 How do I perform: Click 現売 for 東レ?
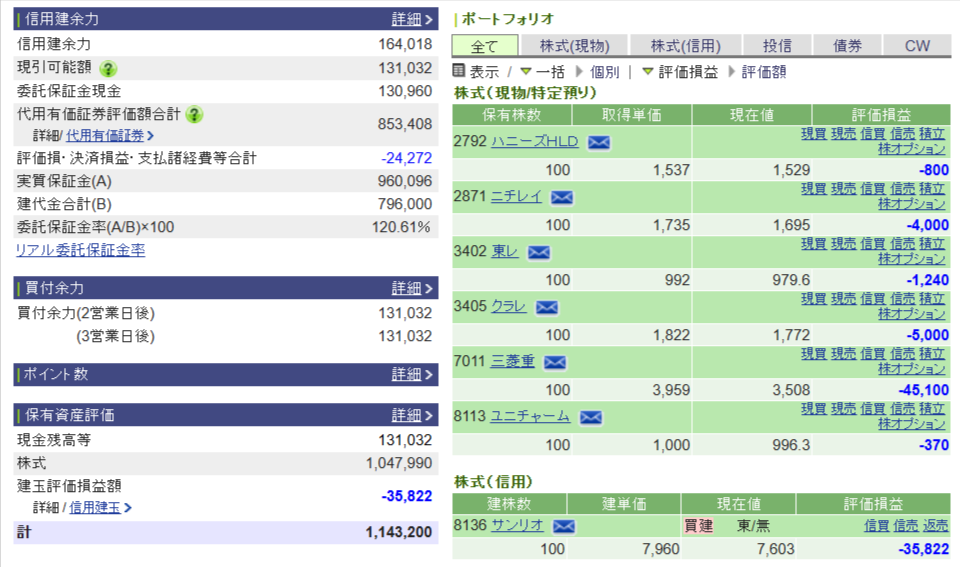coord(843,244)
